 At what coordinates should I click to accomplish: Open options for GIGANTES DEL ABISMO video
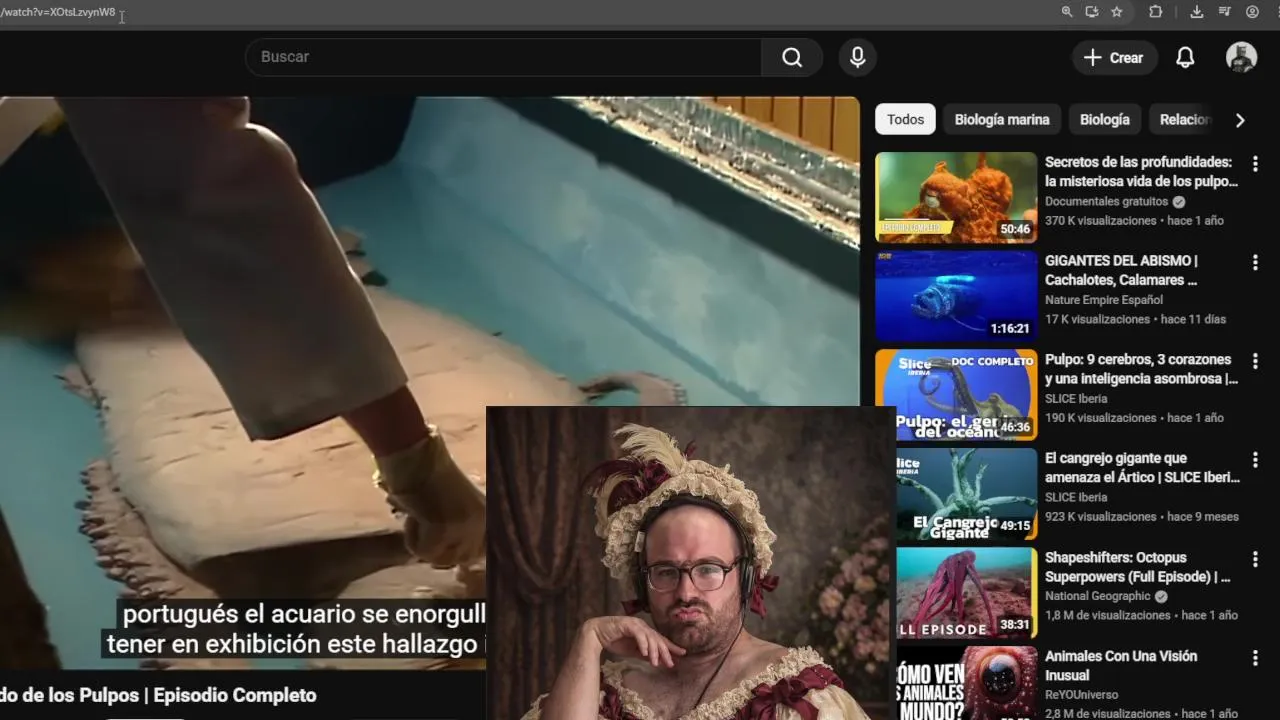tap(1255, 263)
